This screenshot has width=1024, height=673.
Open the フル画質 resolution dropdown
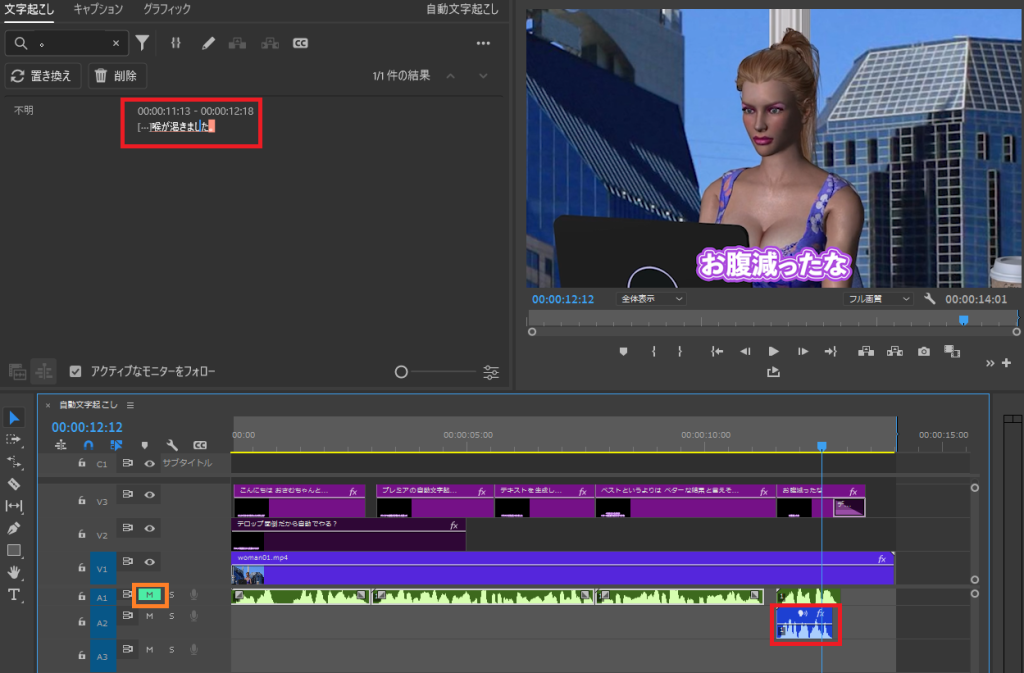879,299
